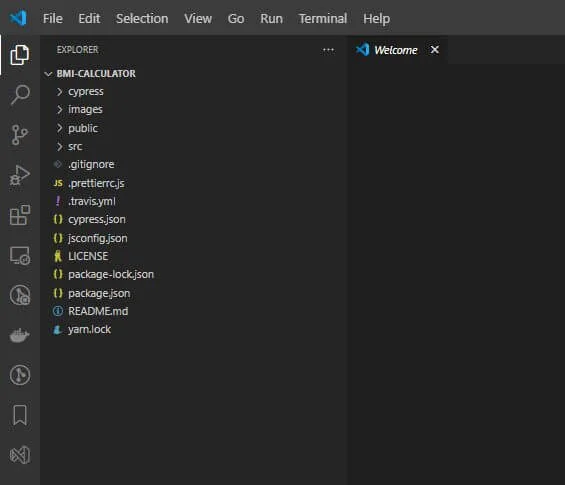
Task: Open the Extensions view
Action: click(20, 215)
